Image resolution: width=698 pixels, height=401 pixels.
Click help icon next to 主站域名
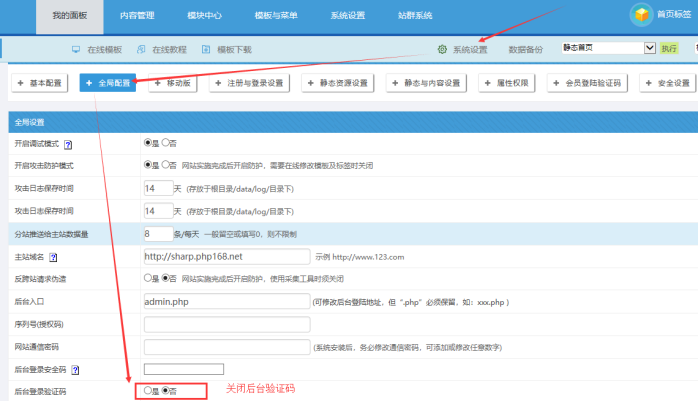click(x=52, y=257)
